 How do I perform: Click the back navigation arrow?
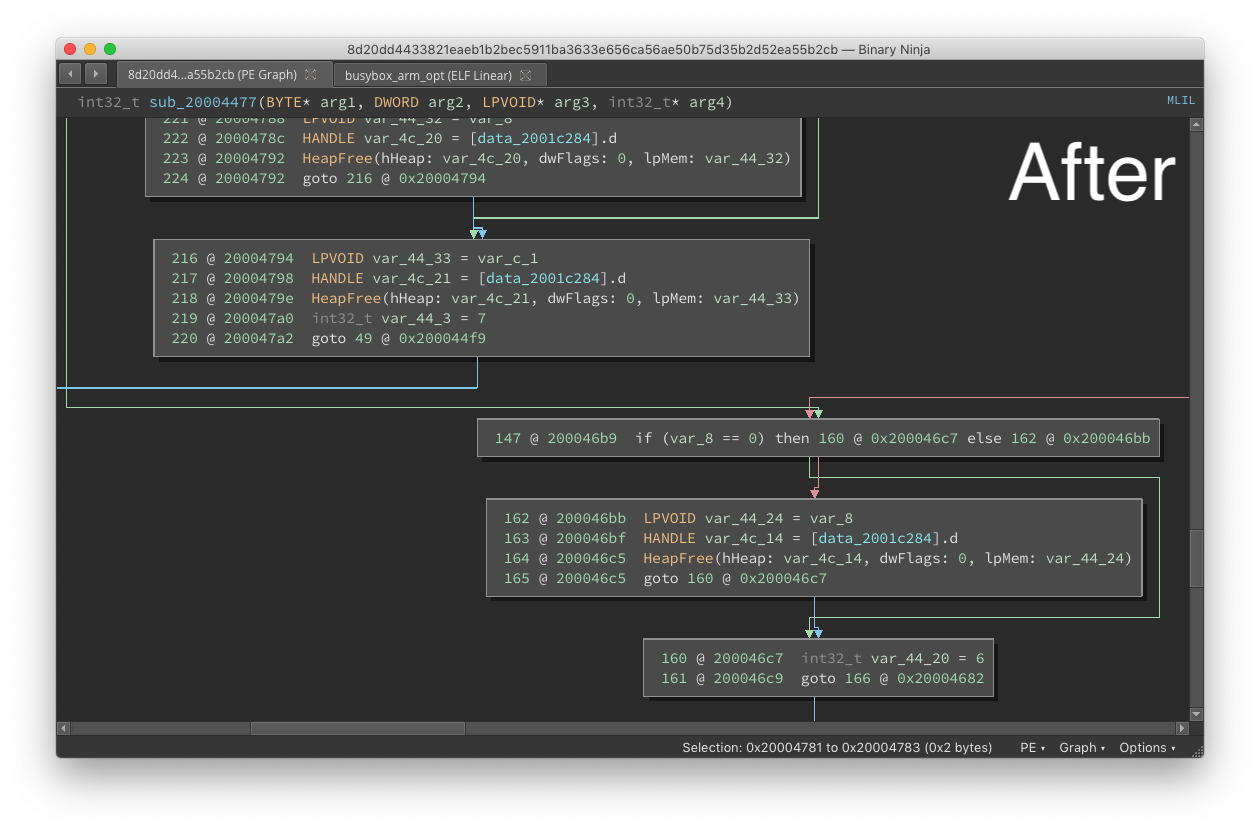pyautogui.click(x=70, y=74)
